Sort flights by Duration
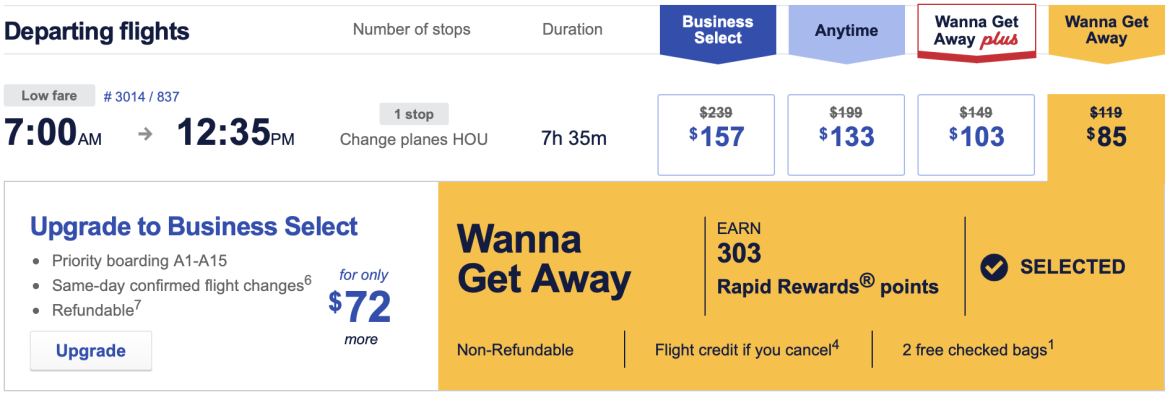Viewport: 1170px width, 395px height. click(572, 30)
